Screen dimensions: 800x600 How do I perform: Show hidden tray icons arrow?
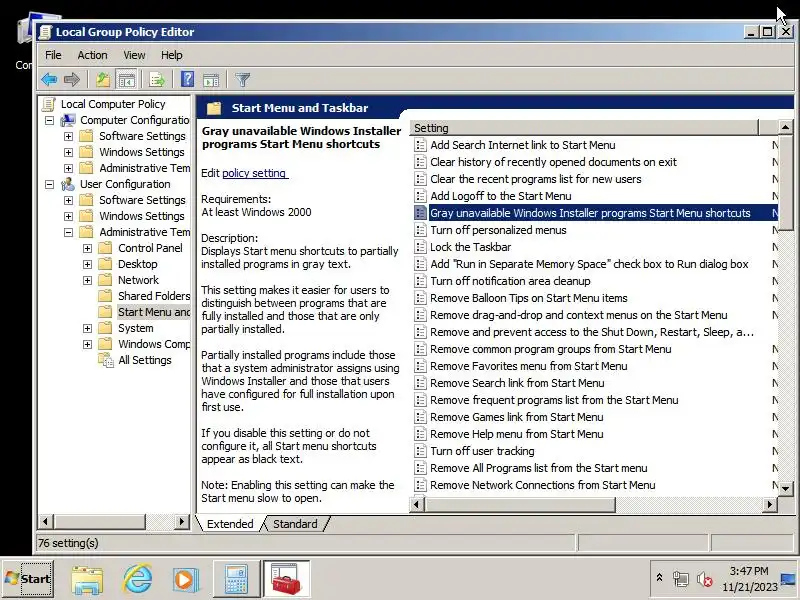(659, 578)
